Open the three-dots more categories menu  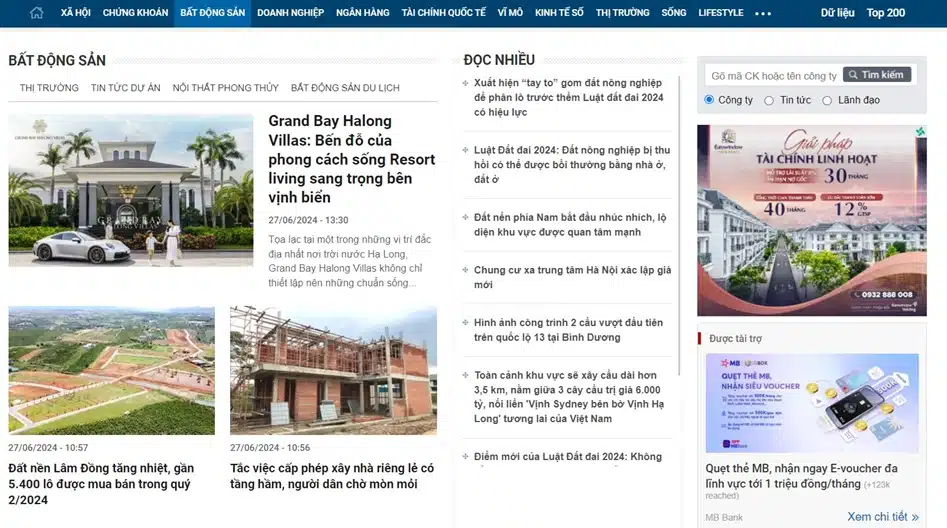tap(763, 14)
